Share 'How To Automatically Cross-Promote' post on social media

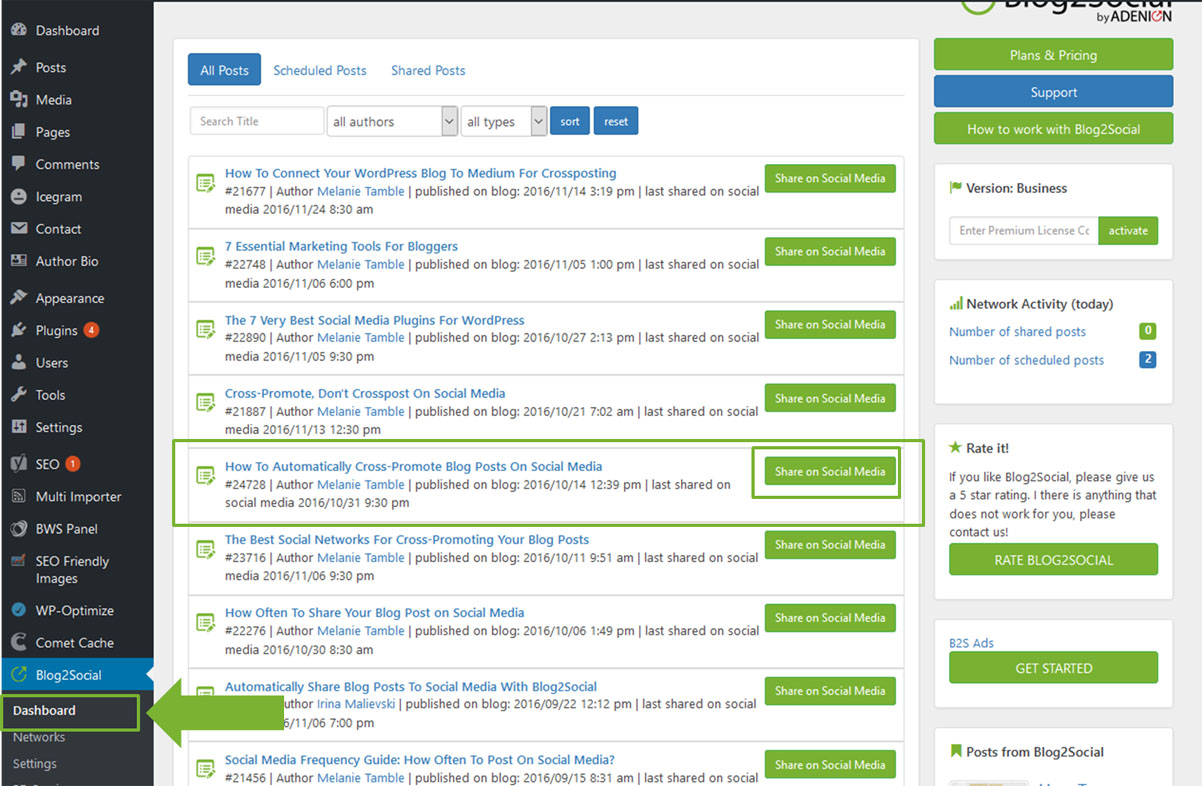tap(830, 471)
